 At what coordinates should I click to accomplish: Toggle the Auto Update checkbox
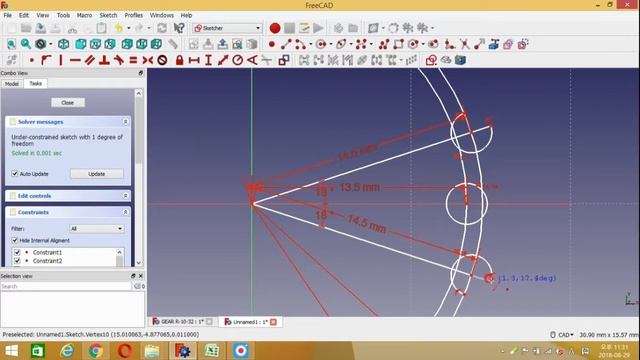(x=15, y=174)
